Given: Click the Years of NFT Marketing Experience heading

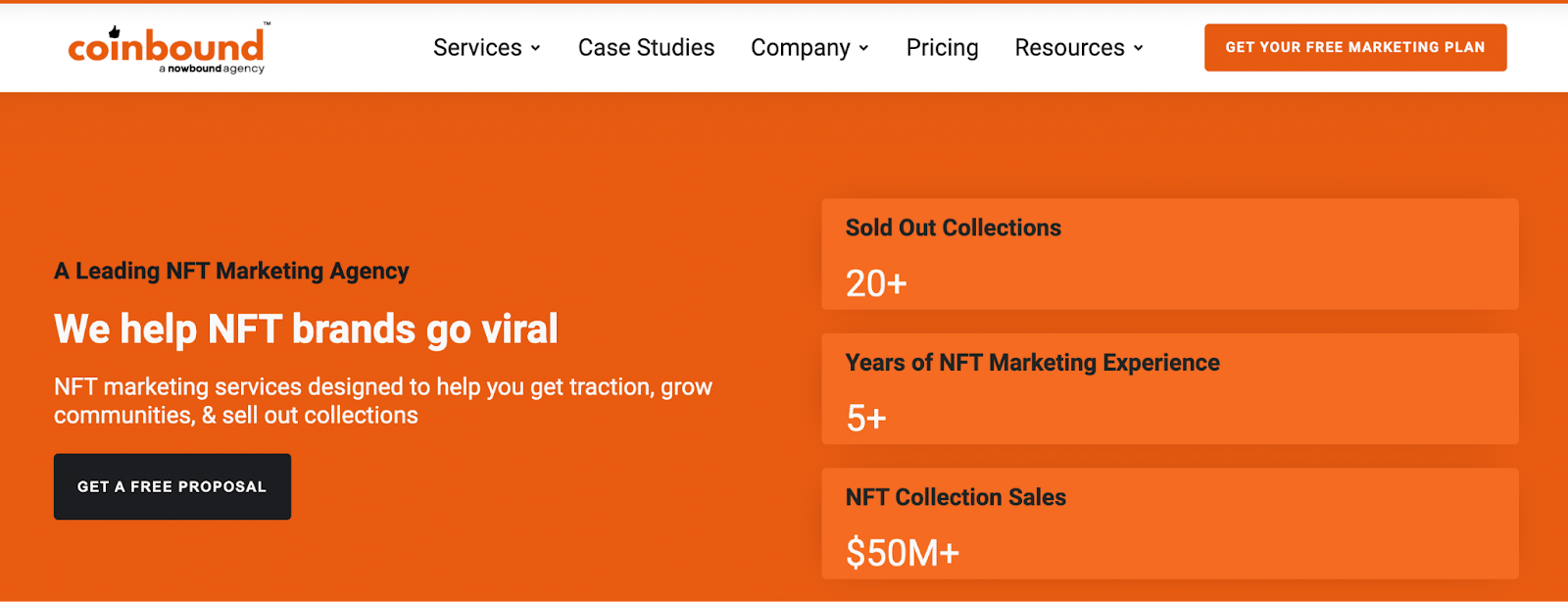Looking at the screenshot, I should coord(1032,363).
